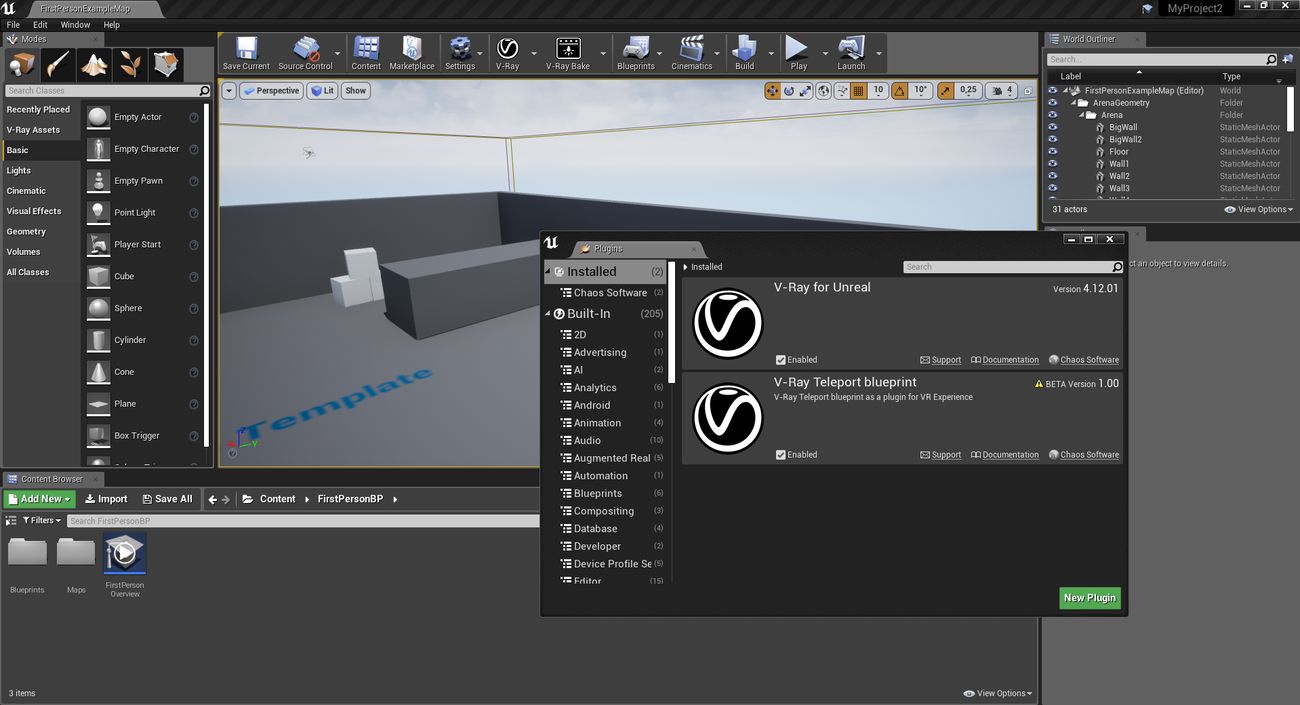Uncheck Enabled for V-Ray for Unreal

click(781, 360)
